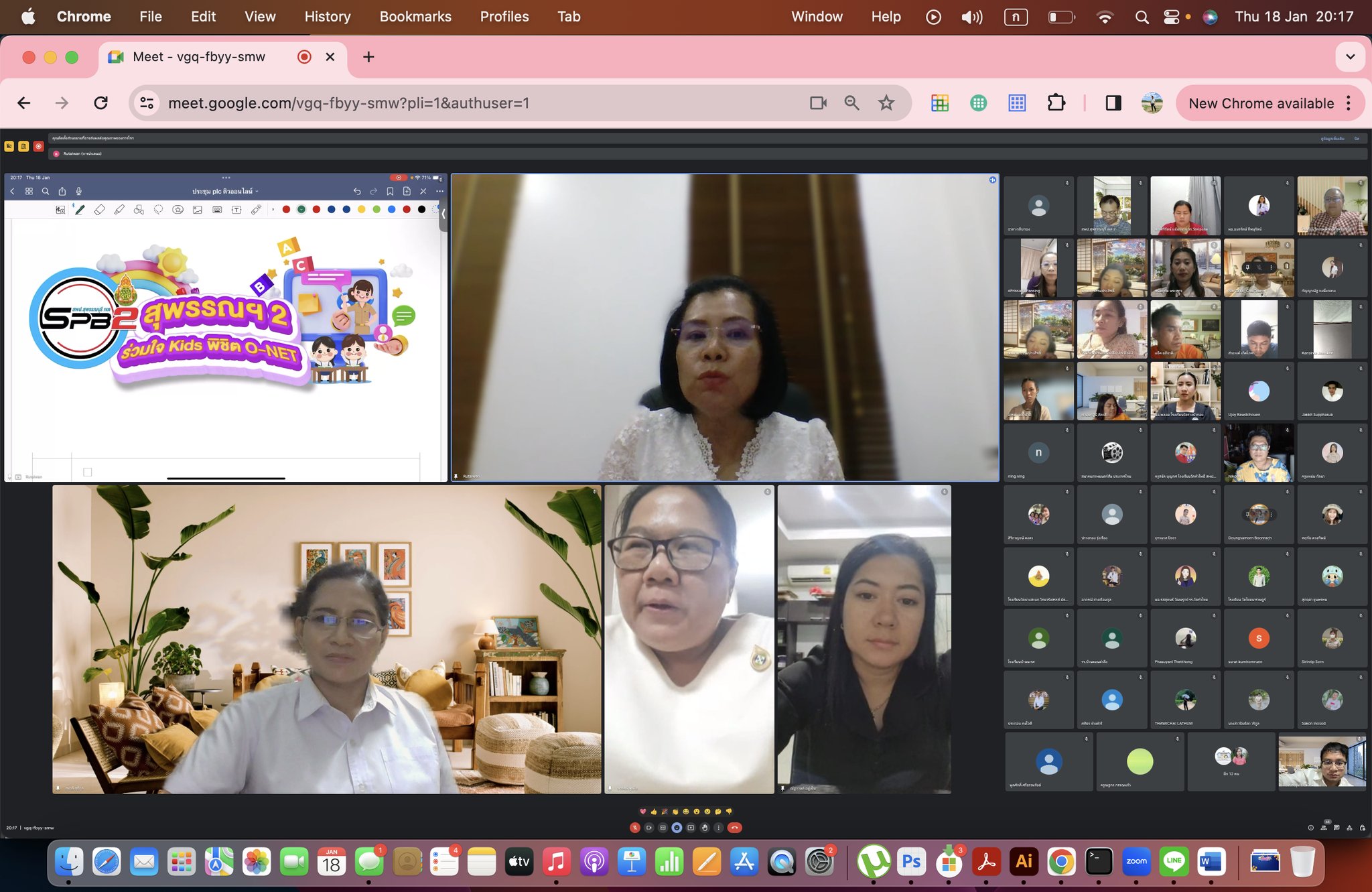Toggle the camera button in Meet
1372x892 pixels.
648,828
